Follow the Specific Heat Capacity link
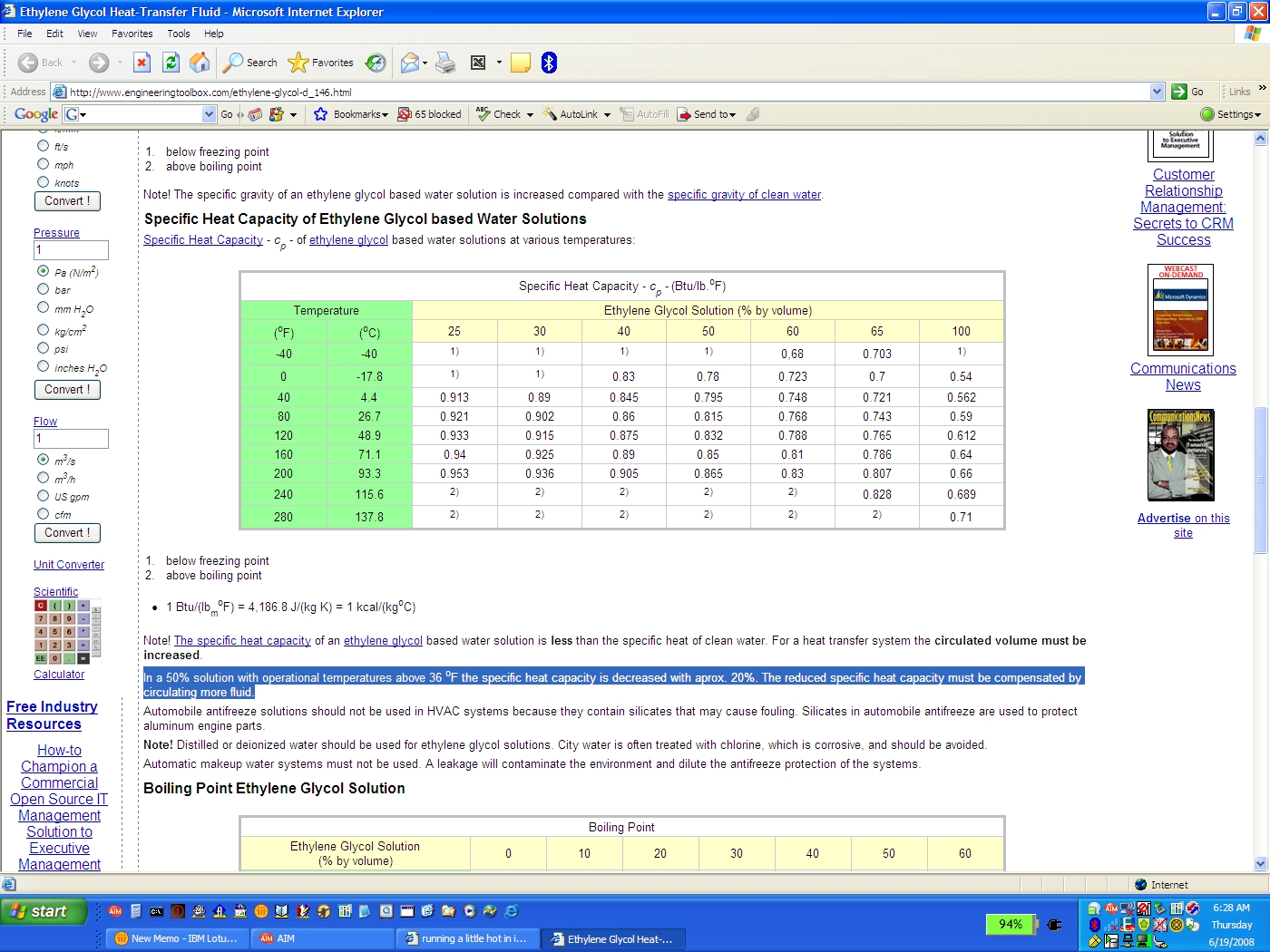This screenshot has height=952, width=1270. (203, 240)
